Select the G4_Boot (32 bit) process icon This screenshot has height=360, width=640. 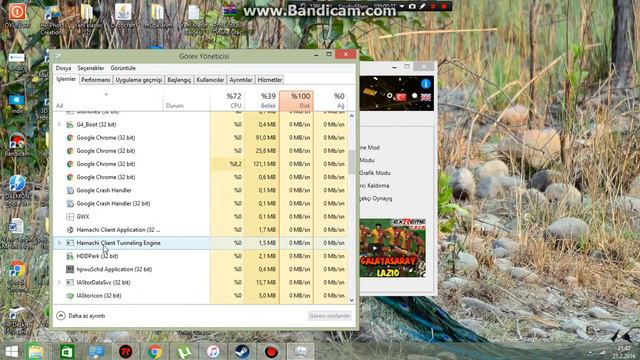[x=70, y=124]
